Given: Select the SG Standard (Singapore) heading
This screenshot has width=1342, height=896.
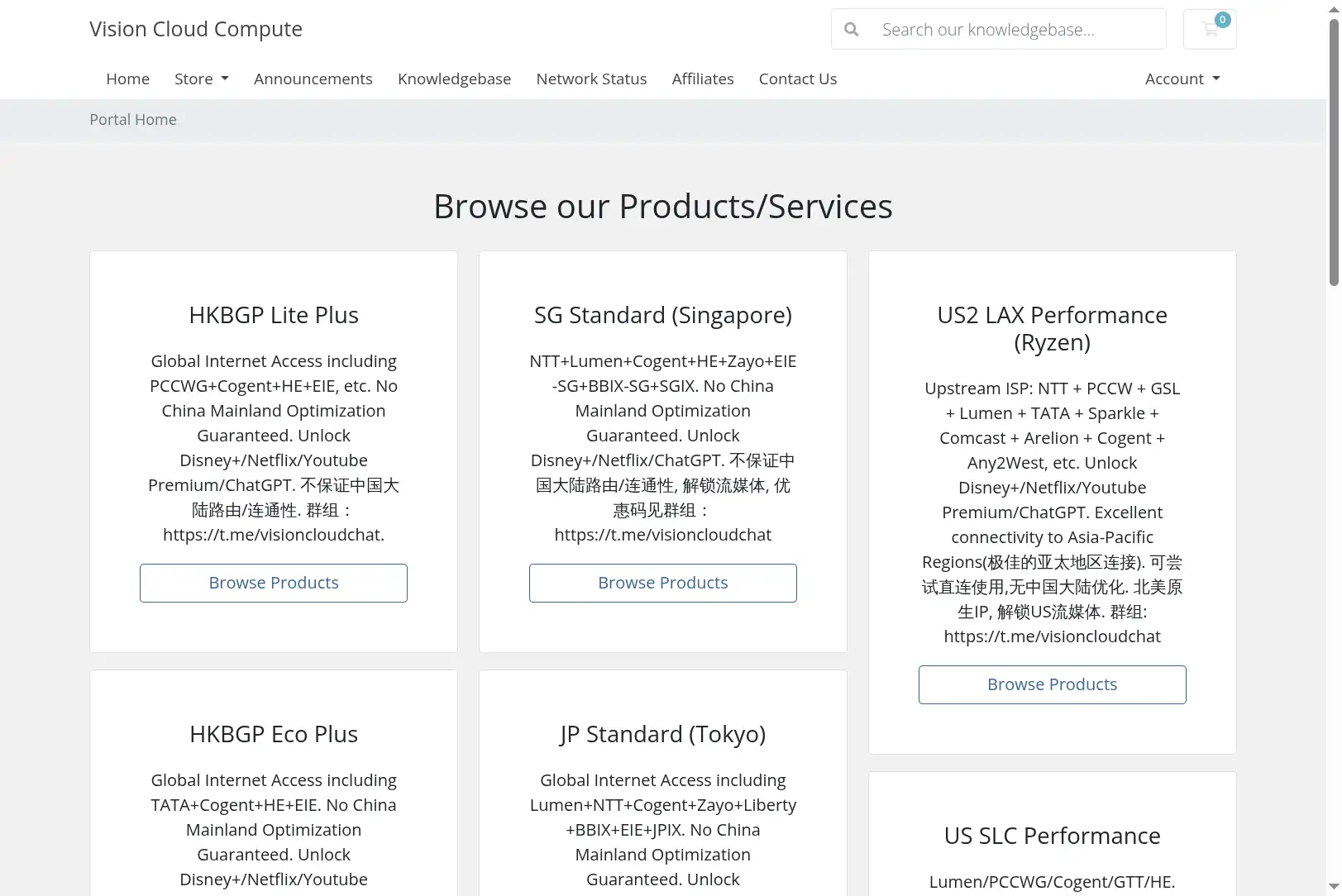Looking at the screenshot, I should (663, 315).
